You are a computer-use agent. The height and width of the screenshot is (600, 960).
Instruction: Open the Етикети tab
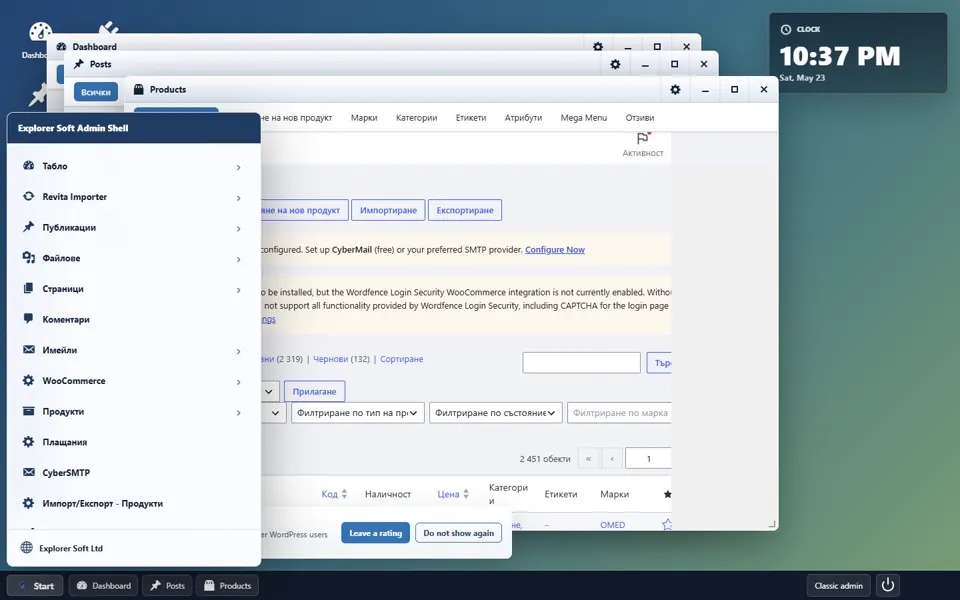[471, 118]
